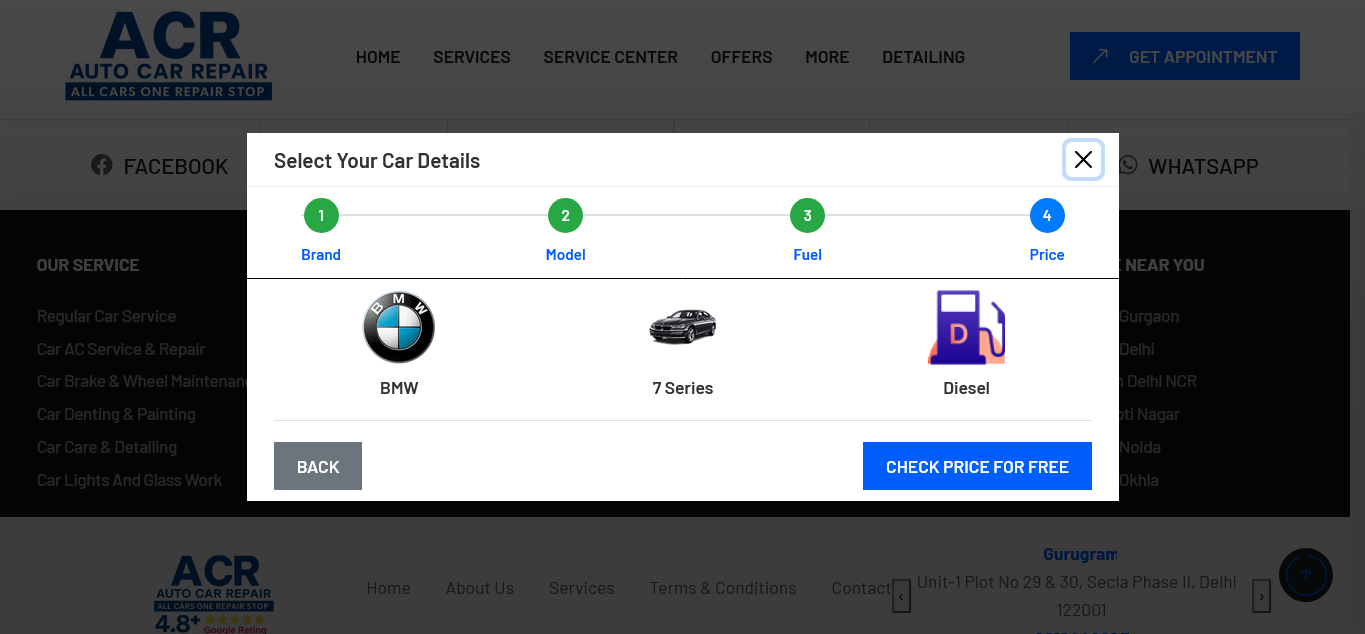
Task: Go to DETAILING navigation item
Action: pos(923,57)
